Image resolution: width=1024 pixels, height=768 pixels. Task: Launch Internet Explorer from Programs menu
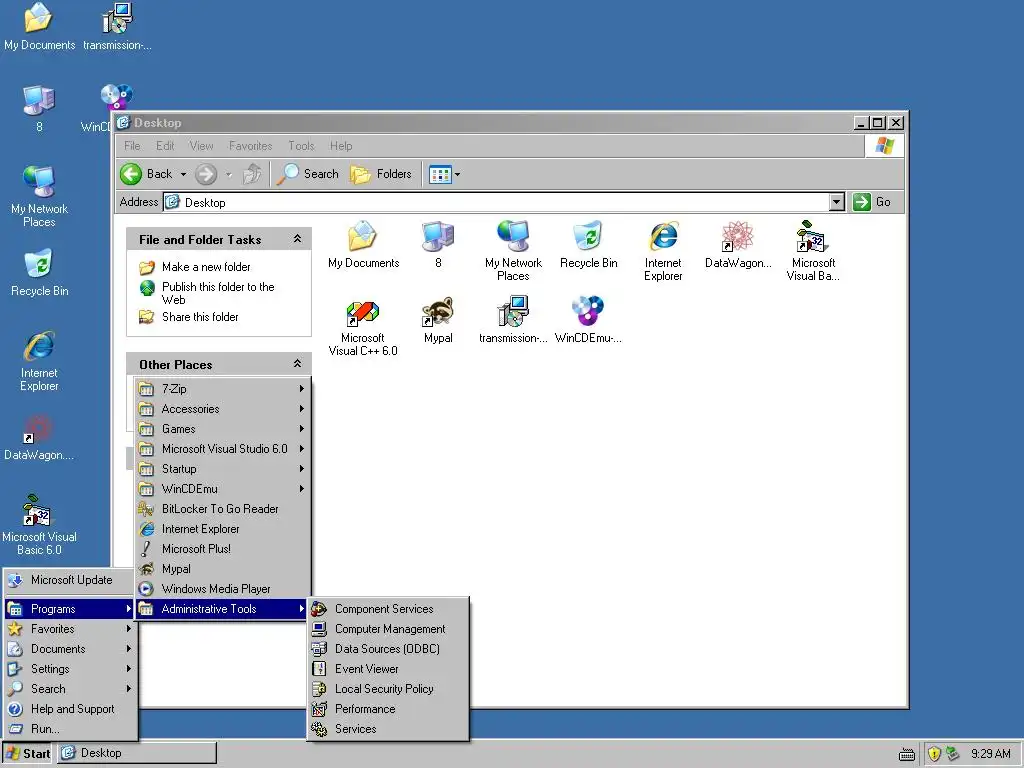point(222,529)
